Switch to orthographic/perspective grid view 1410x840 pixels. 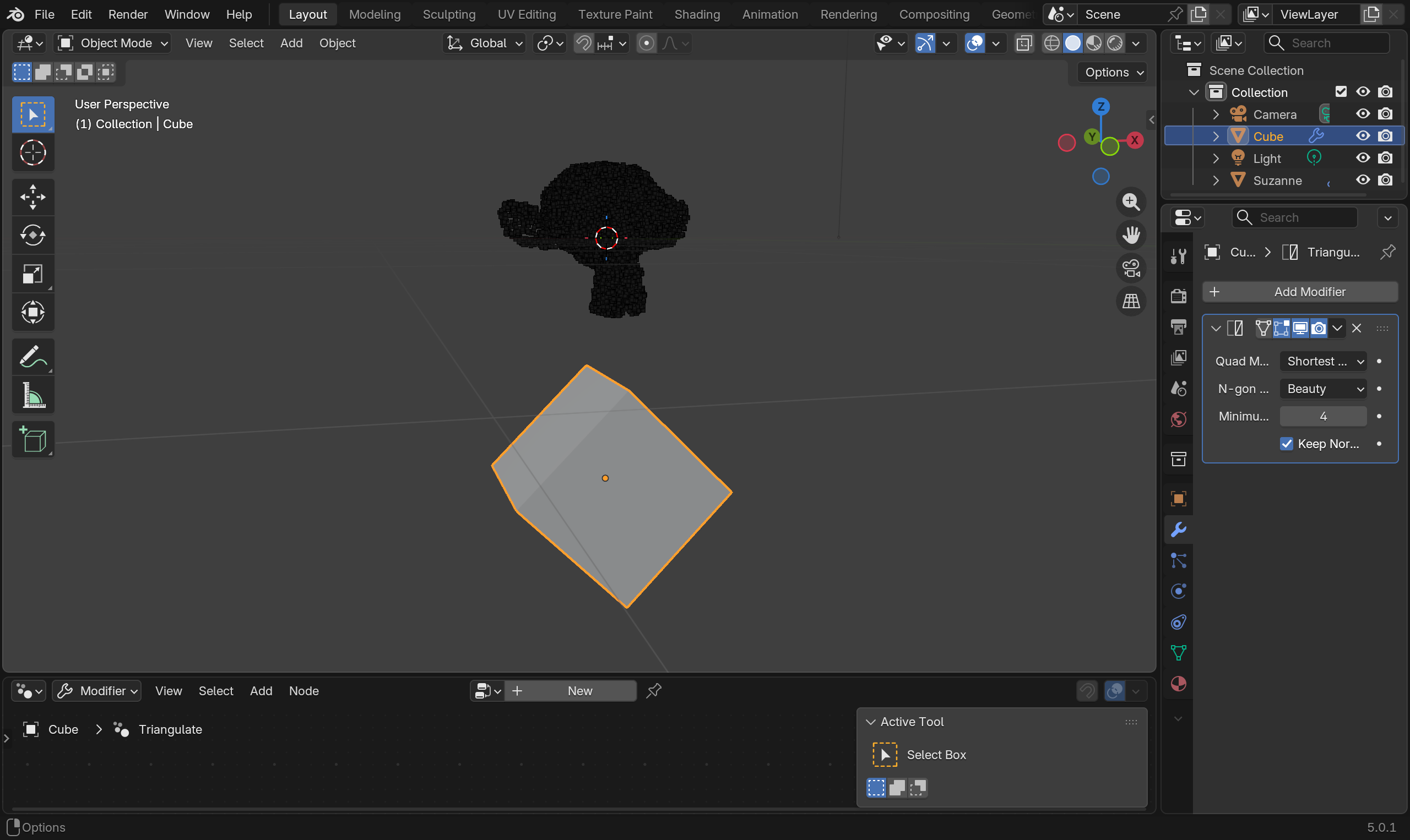pyautogui.click(x=1131, y=301)
